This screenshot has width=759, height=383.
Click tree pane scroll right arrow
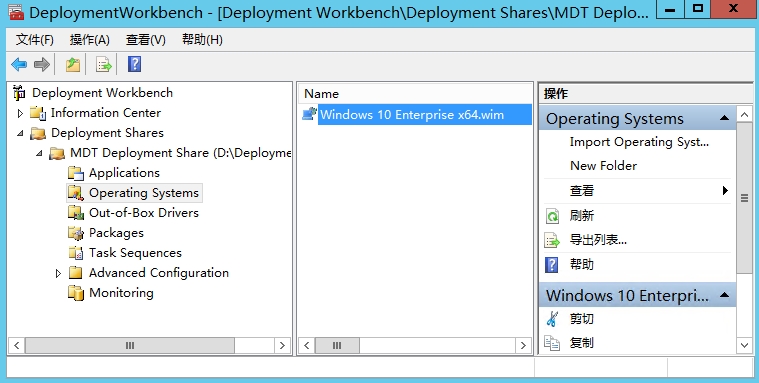coord(282,345)
